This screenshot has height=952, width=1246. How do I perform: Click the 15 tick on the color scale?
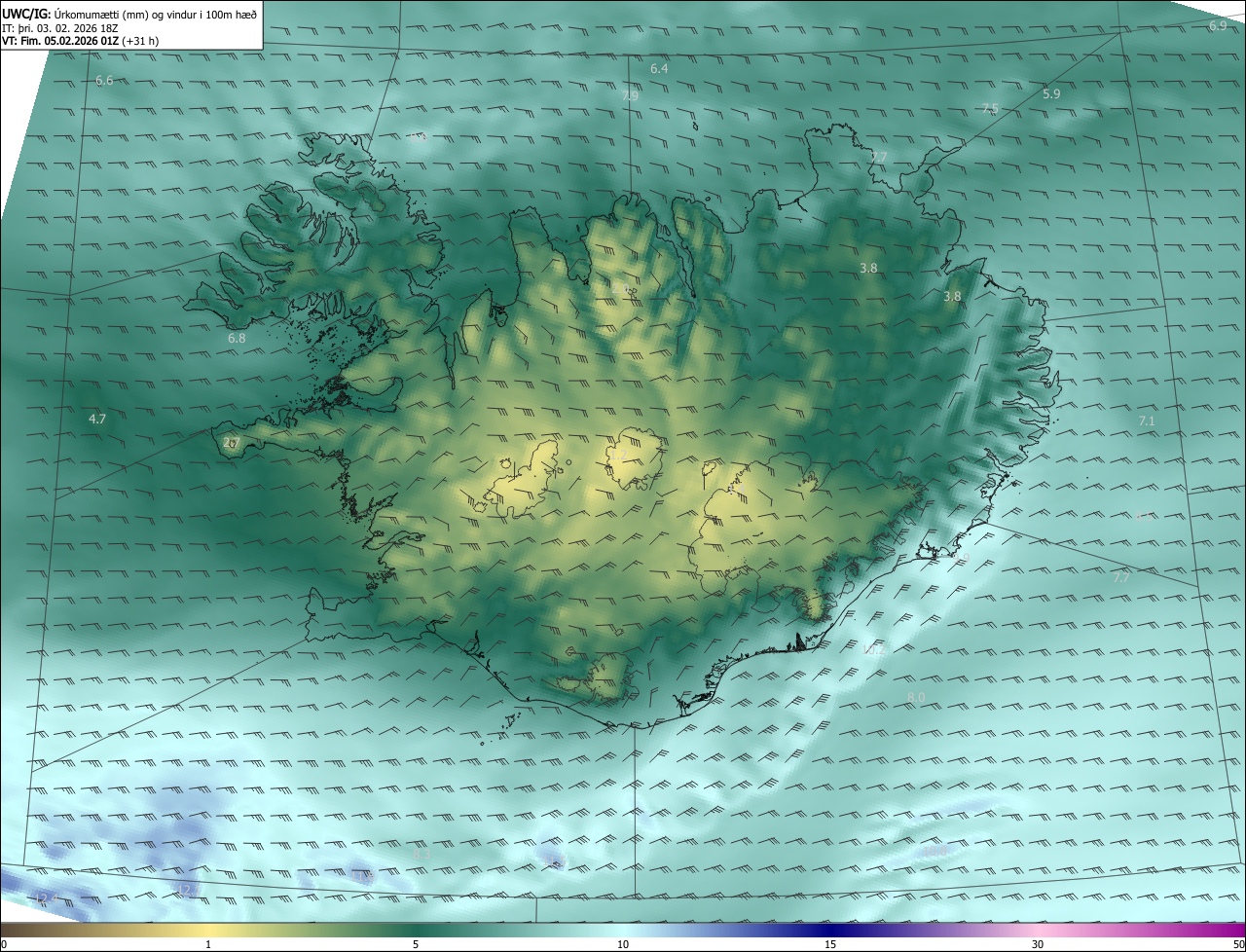point(830,944)
